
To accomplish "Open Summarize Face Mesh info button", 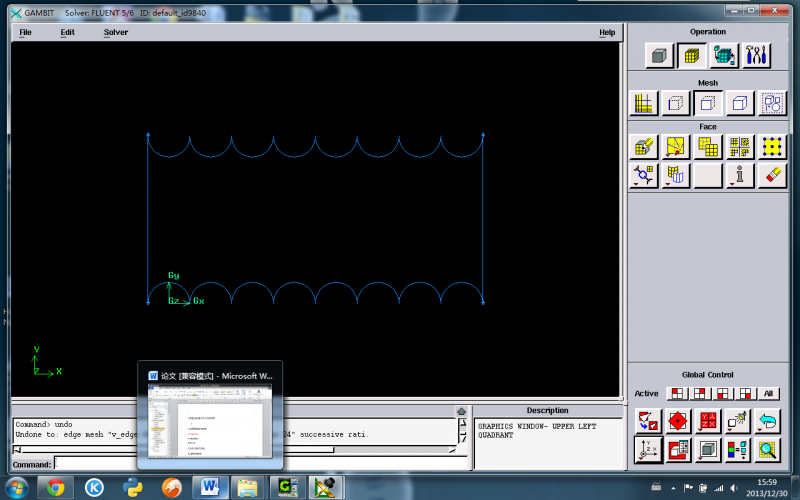I will coord(740,176).
